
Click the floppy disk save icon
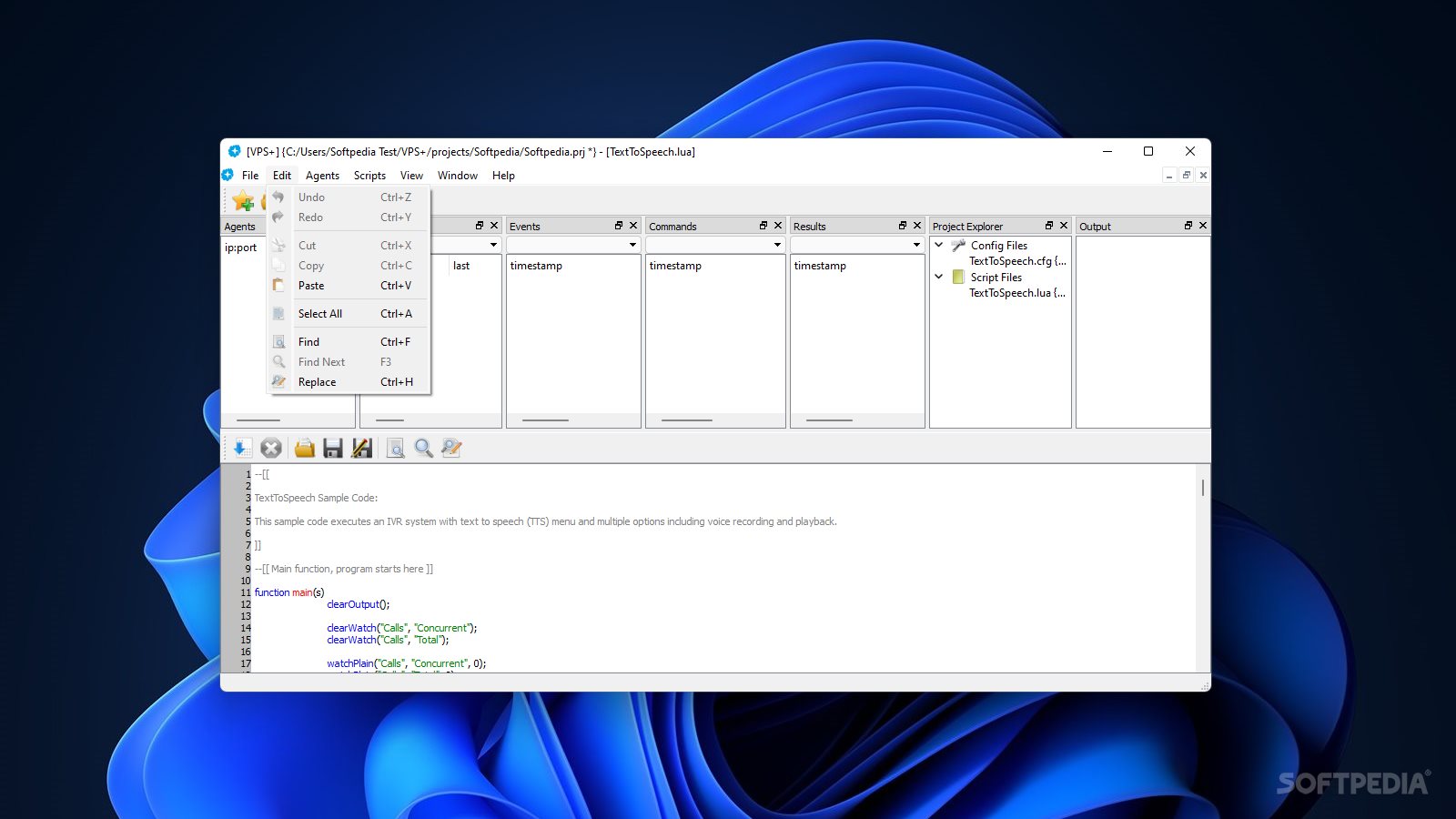coord(333,448)
